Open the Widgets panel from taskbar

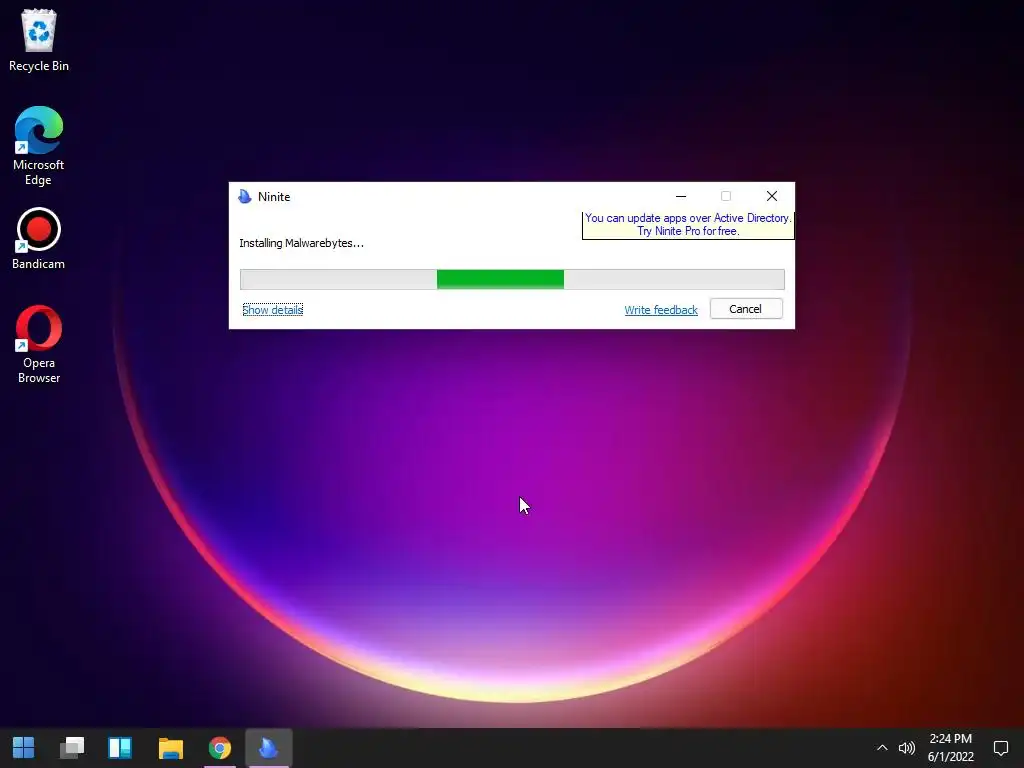[120, 748]
